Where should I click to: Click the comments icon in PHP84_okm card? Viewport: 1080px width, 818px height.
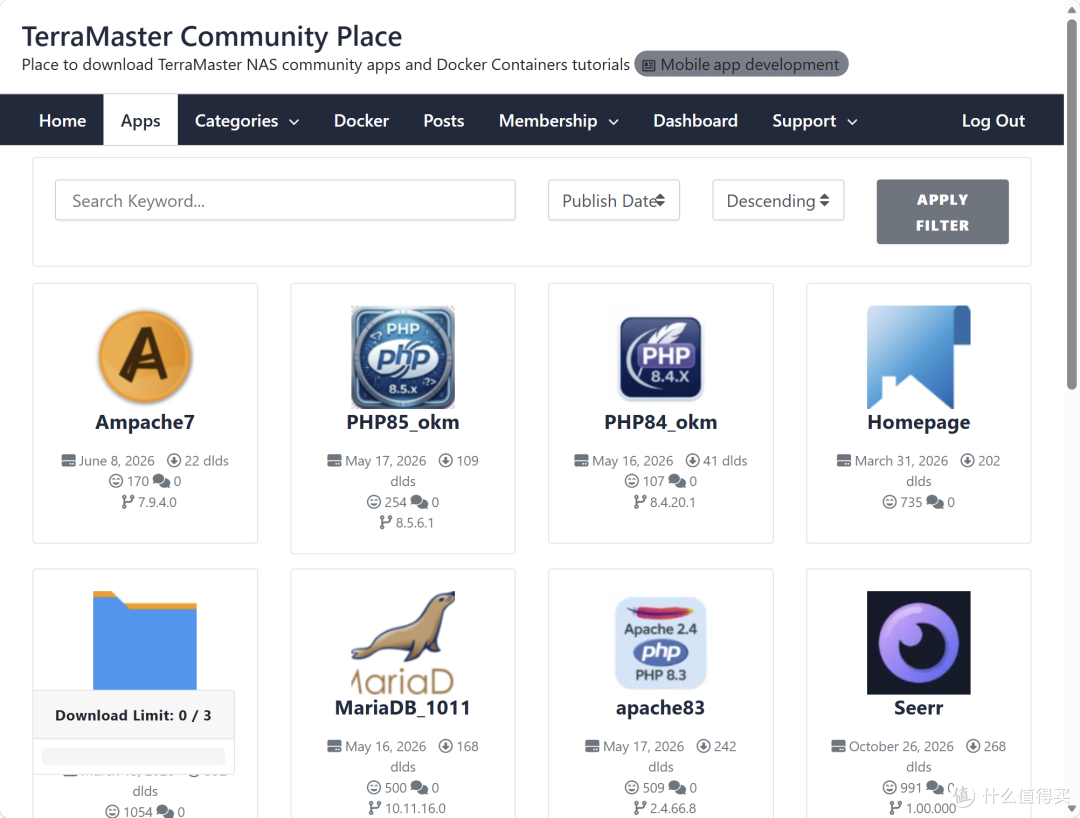click(x=677, y=481)
